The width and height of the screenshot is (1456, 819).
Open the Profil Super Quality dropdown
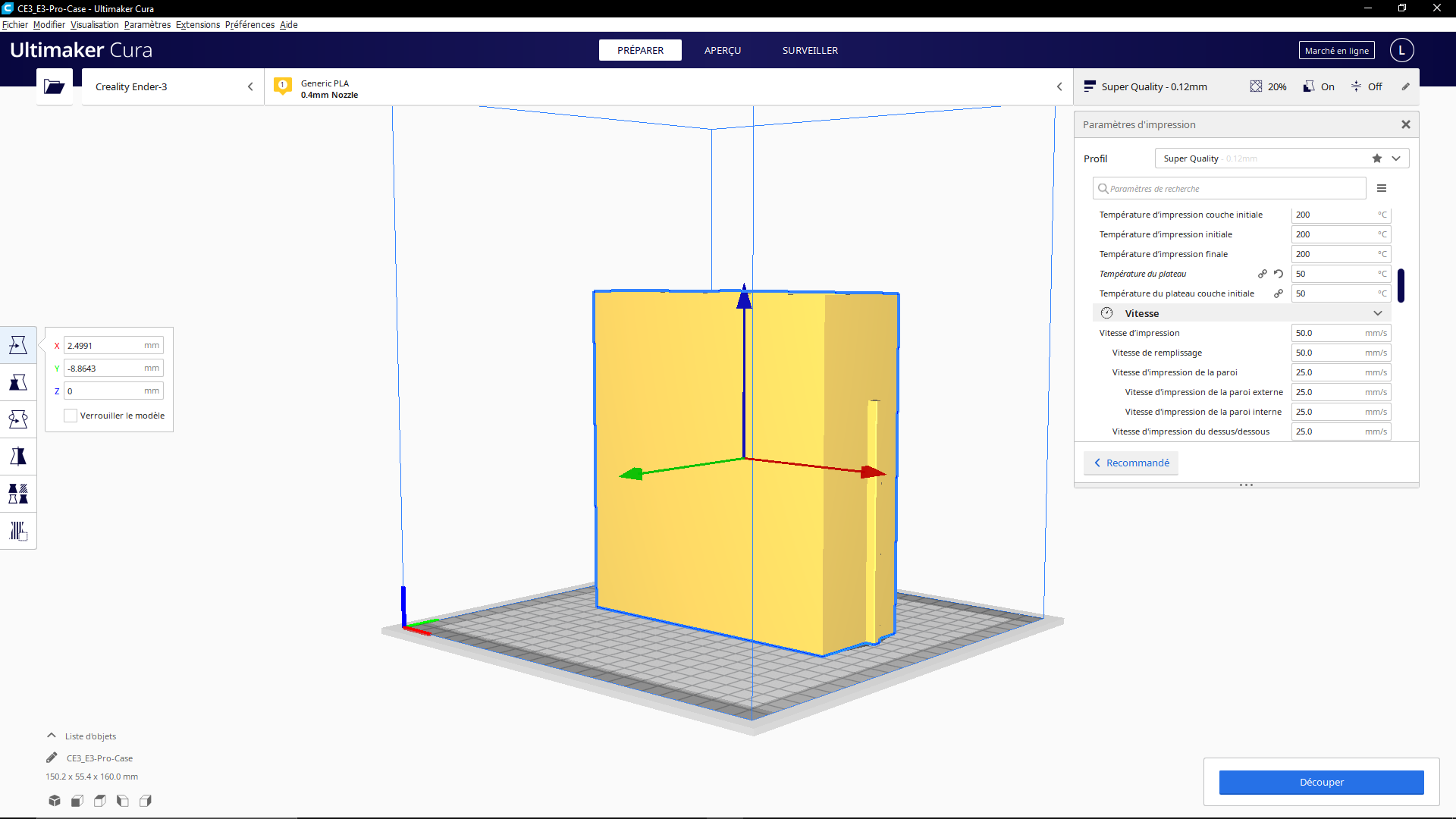click(1282, 158)
